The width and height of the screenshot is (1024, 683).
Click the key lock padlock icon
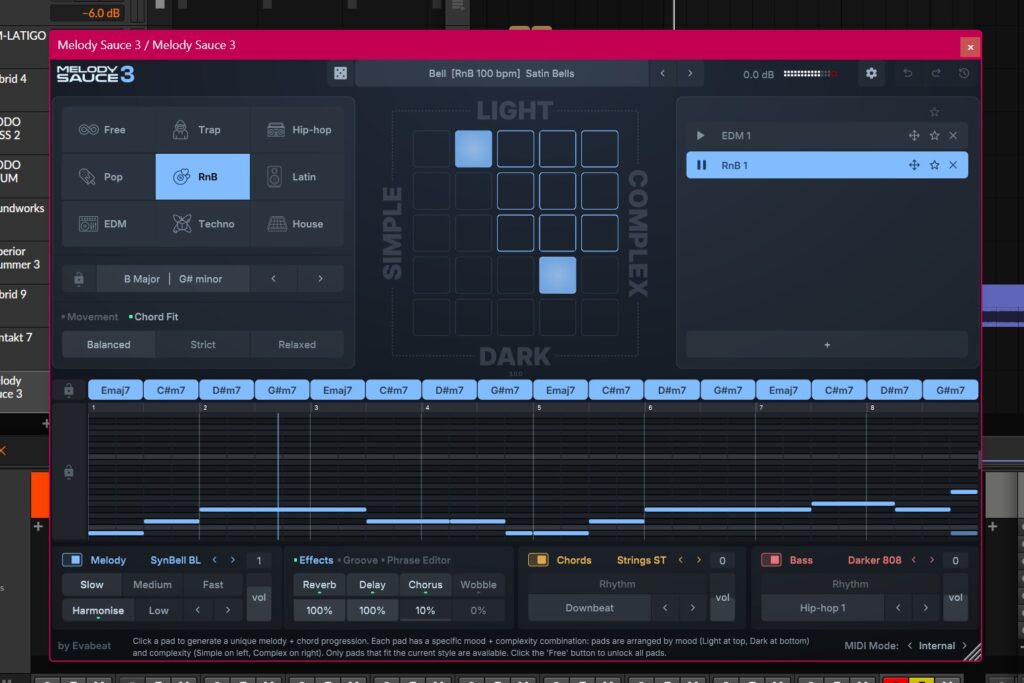(79, 279)
